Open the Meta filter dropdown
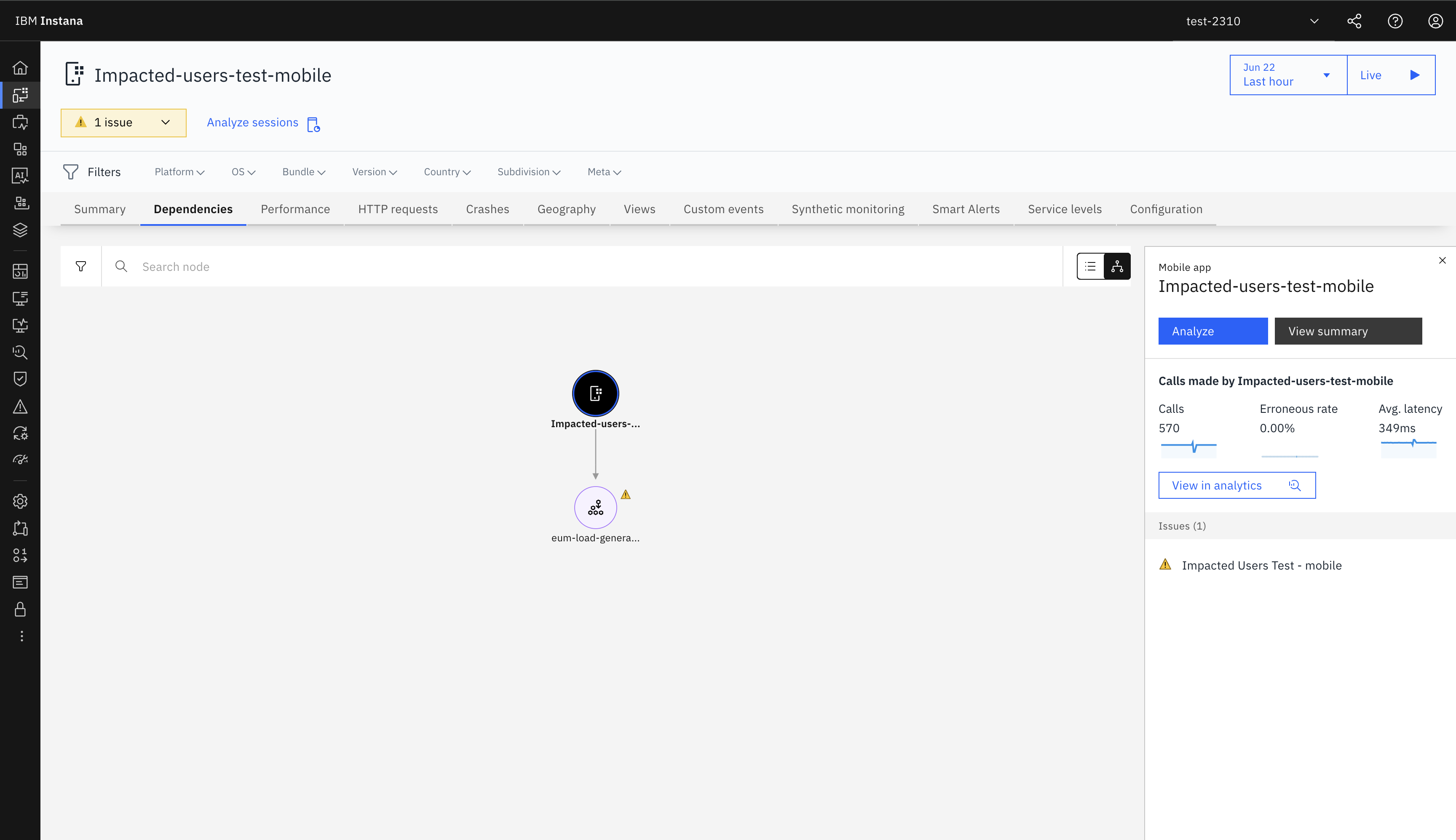The height and width of the screenshot is (840, 1456). tap(604, 172)
